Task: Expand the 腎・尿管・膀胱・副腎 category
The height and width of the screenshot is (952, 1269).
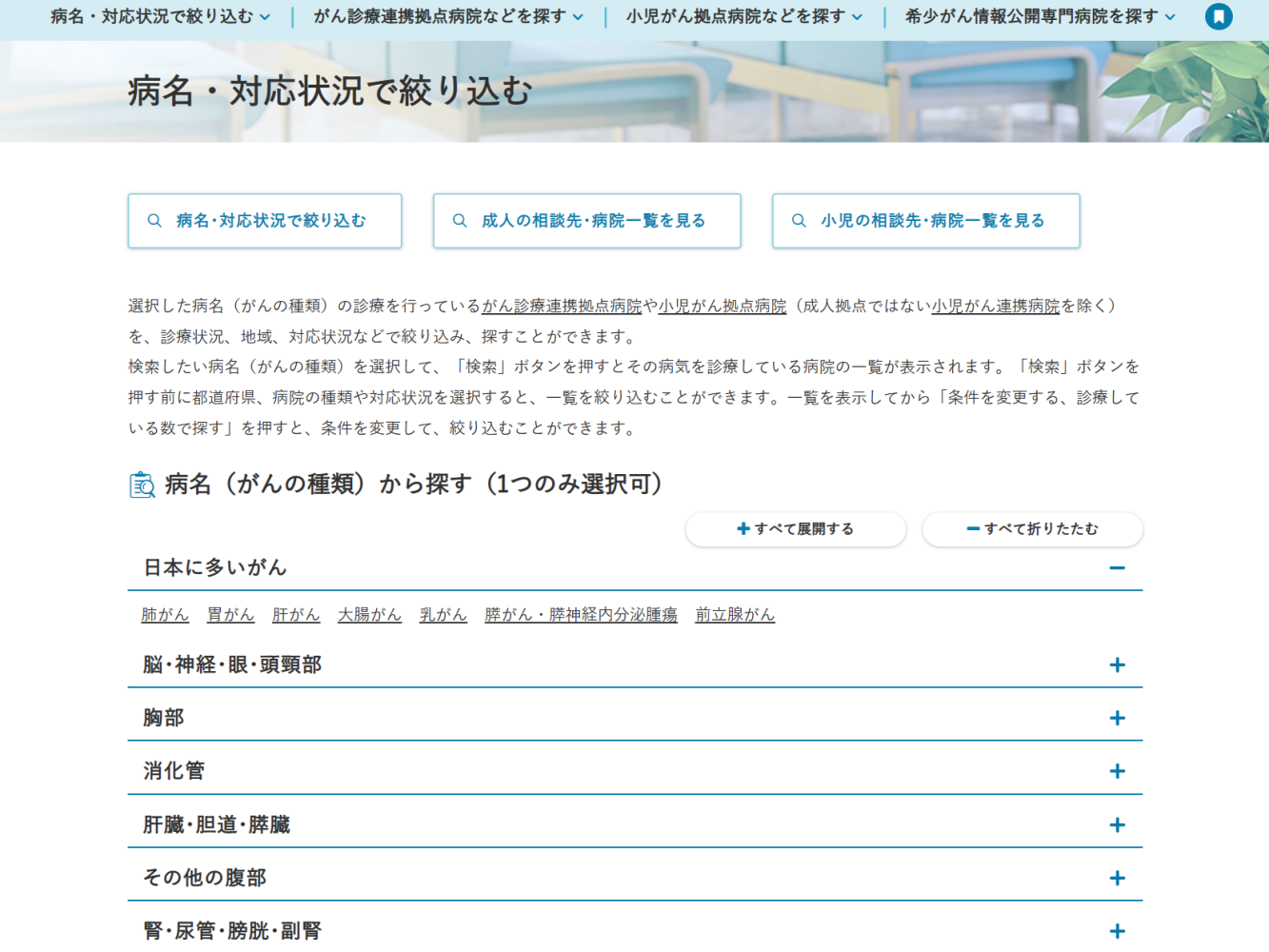Action: coord(1118,931)
